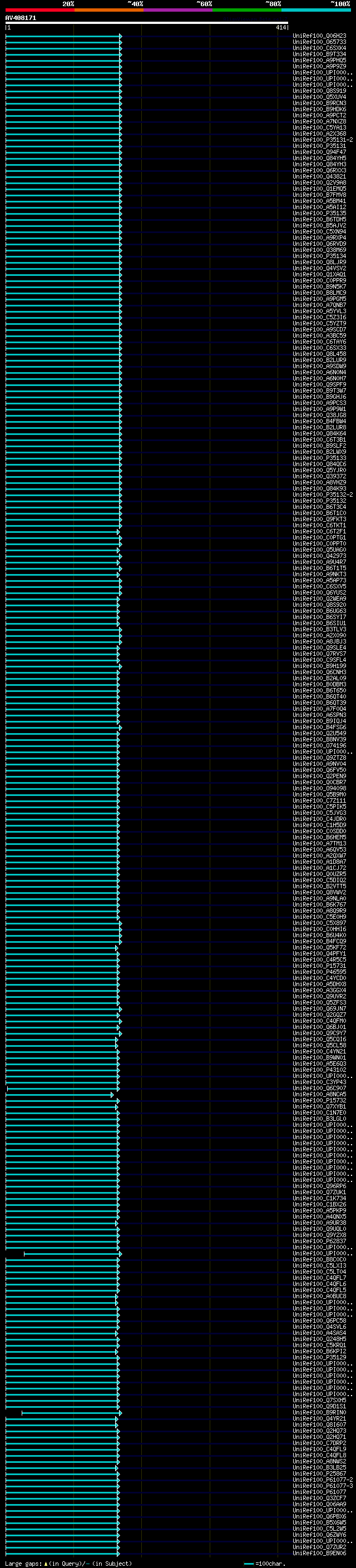This screenshot has height=1568, width=356.
Task: Click the '=100char.' scale legend
Action: [265, 1564]
